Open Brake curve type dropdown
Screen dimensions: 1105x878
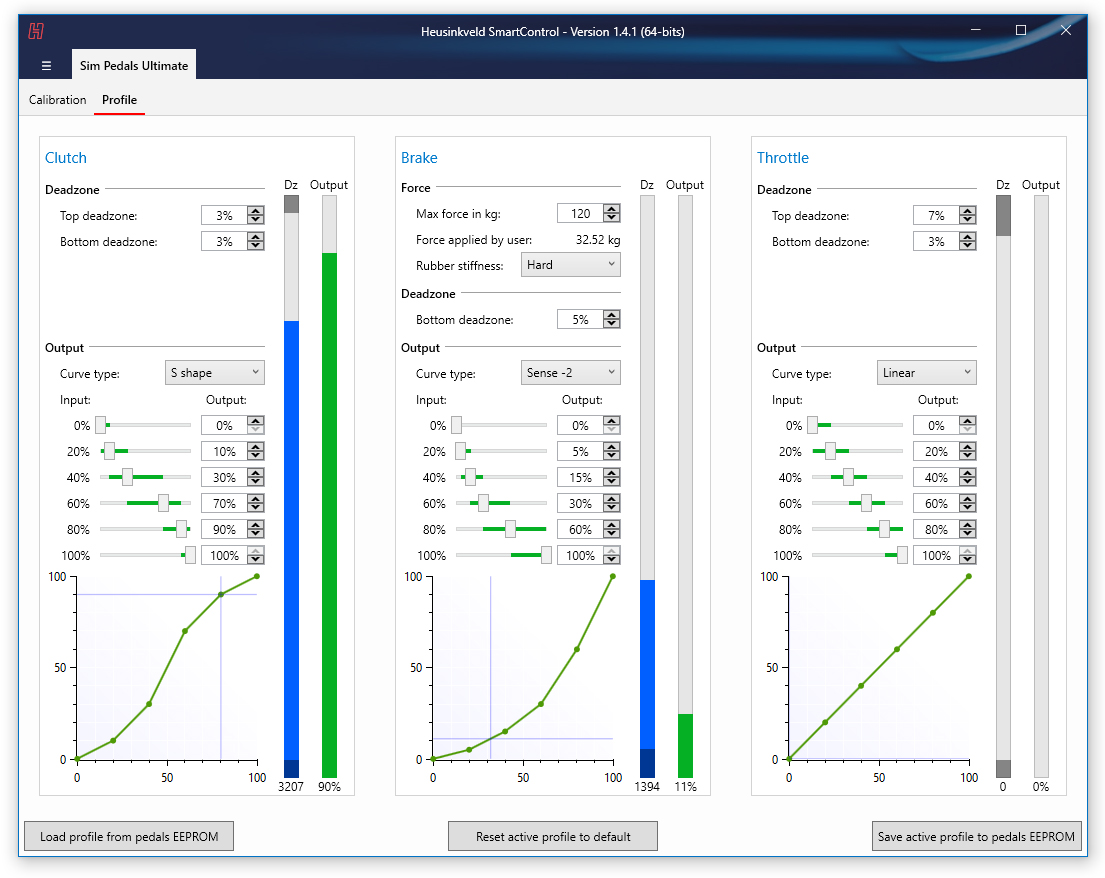pyautogui.click(x=571, y=373)
